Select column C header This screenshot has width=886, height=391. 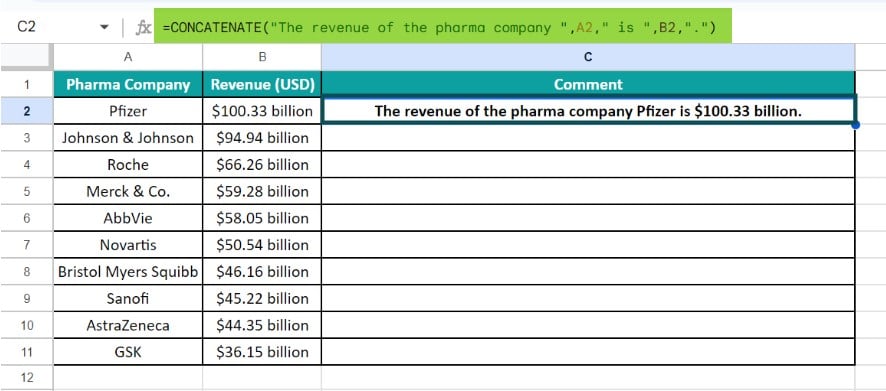(x=588, y=57)
